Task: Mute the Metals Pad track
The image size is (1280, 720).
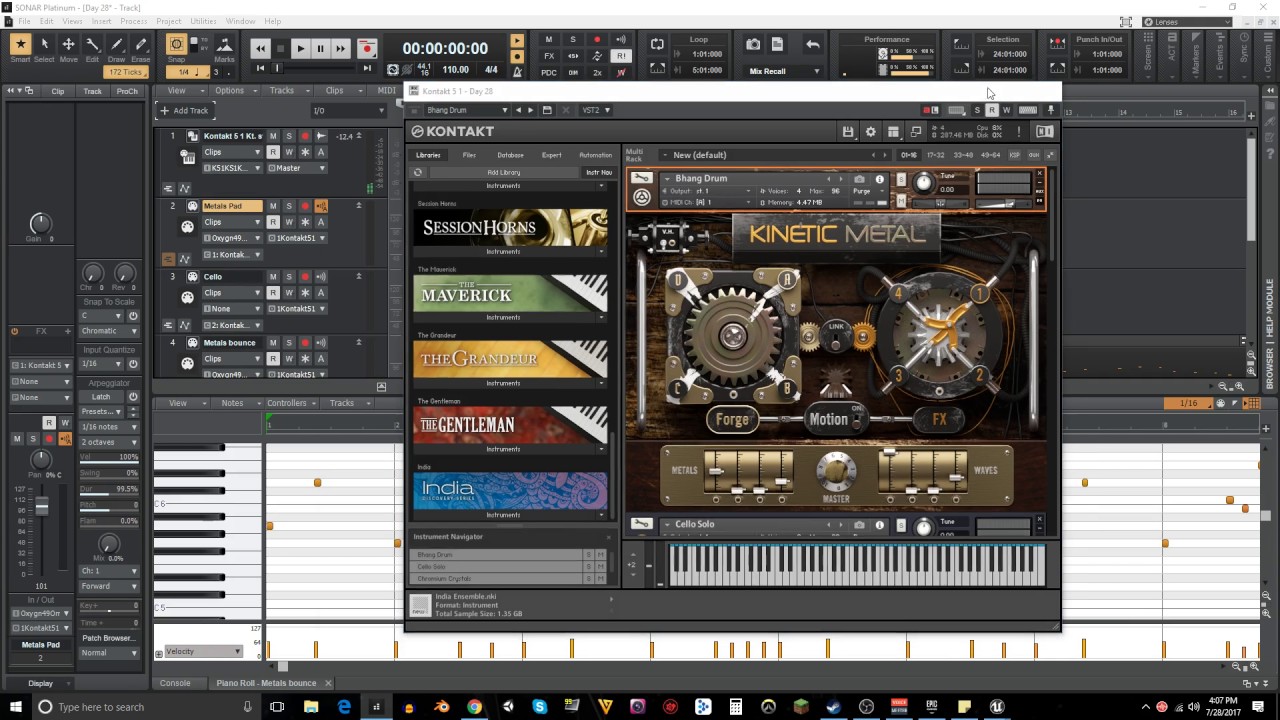Action: point(273,206)
